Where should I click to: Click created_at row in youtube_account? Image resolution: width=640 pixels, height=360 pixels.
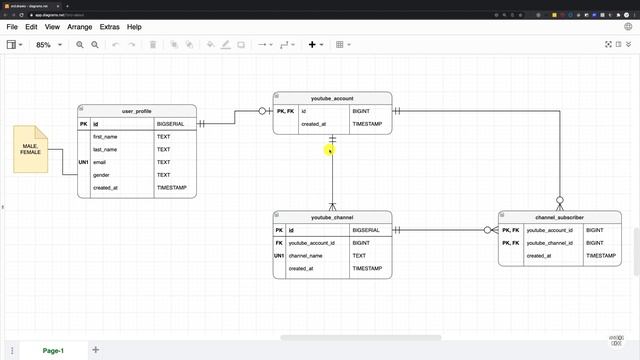click(x=332, y=124)
